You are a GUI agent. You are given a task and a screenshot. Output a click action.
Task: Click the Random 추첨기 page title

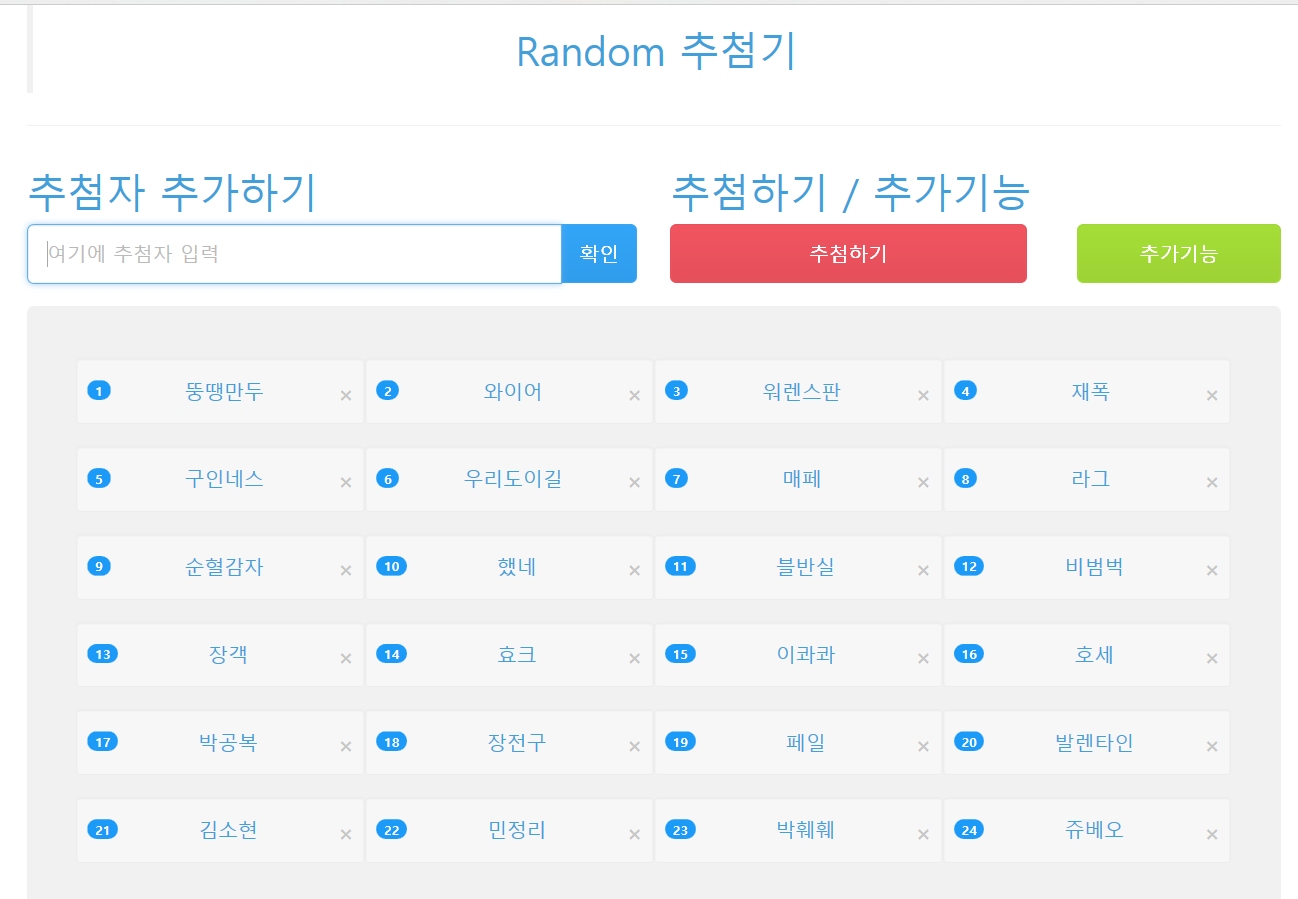point(655,51)
